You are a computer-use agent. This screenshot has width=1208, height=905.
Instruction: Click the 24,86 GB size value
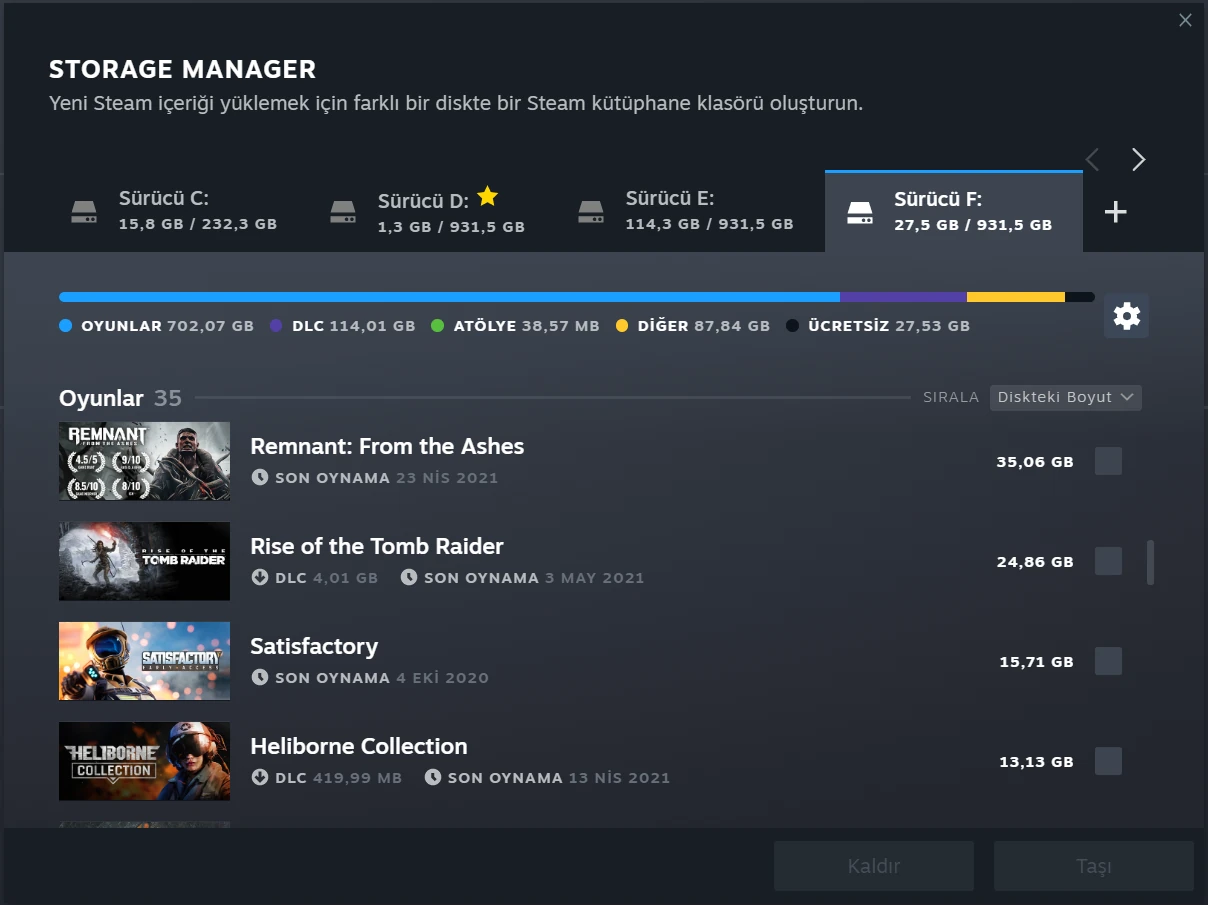1035,562
